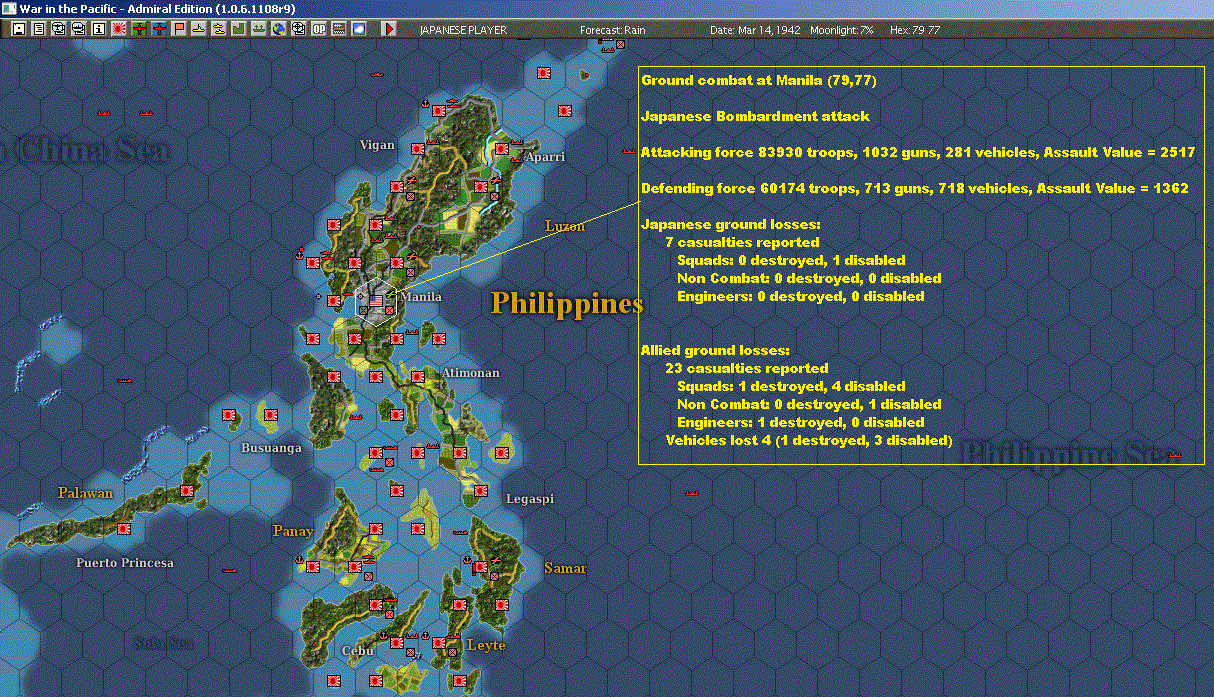Click the 'Japanese ground losses:' line
This screenshot has height=697, width=1214.
pyautogui.click(x=731, y=224)
